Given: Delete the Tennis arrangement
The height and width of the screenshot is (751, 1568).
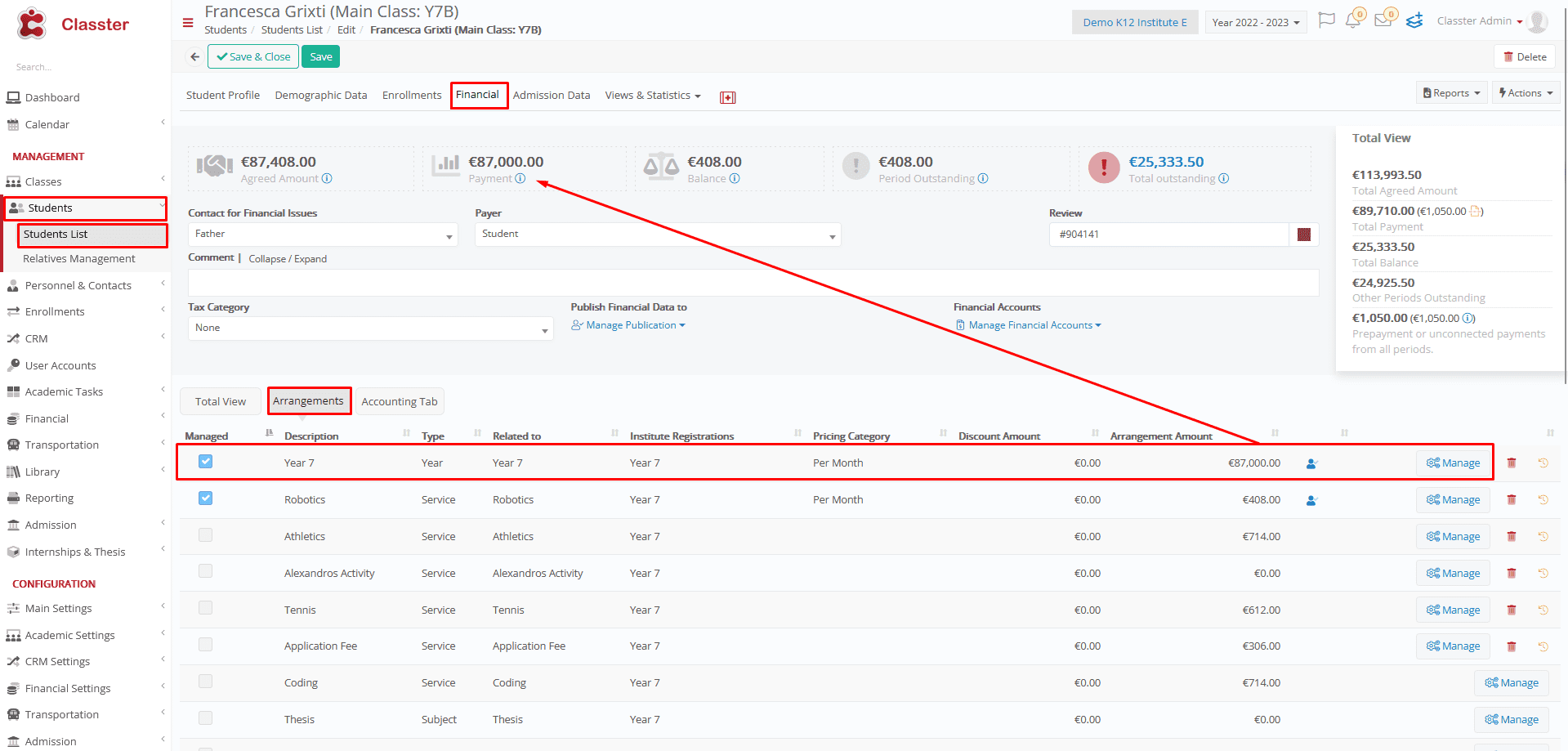Looking at the screenshot, I should 1512,610.
